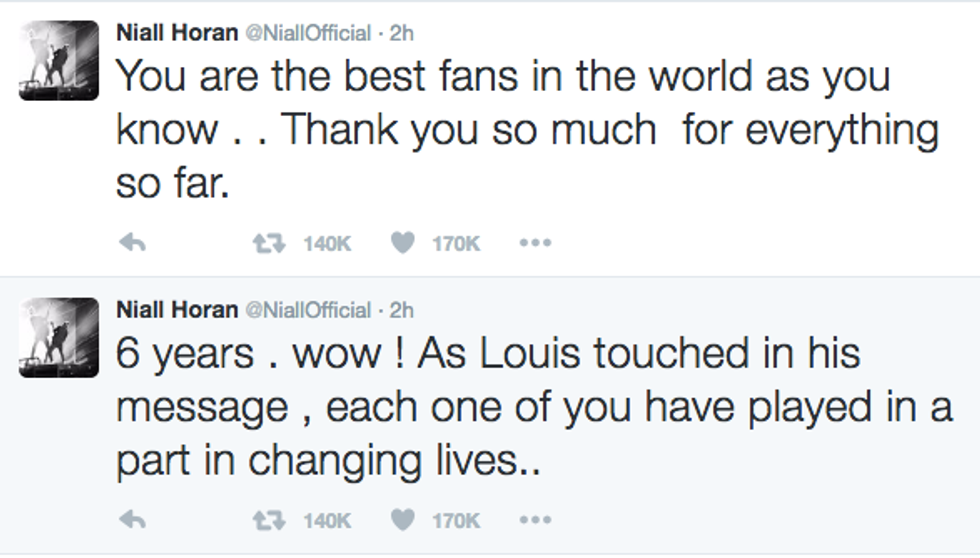Reply to the '6 years . wow' tweet

coord(133,520)
